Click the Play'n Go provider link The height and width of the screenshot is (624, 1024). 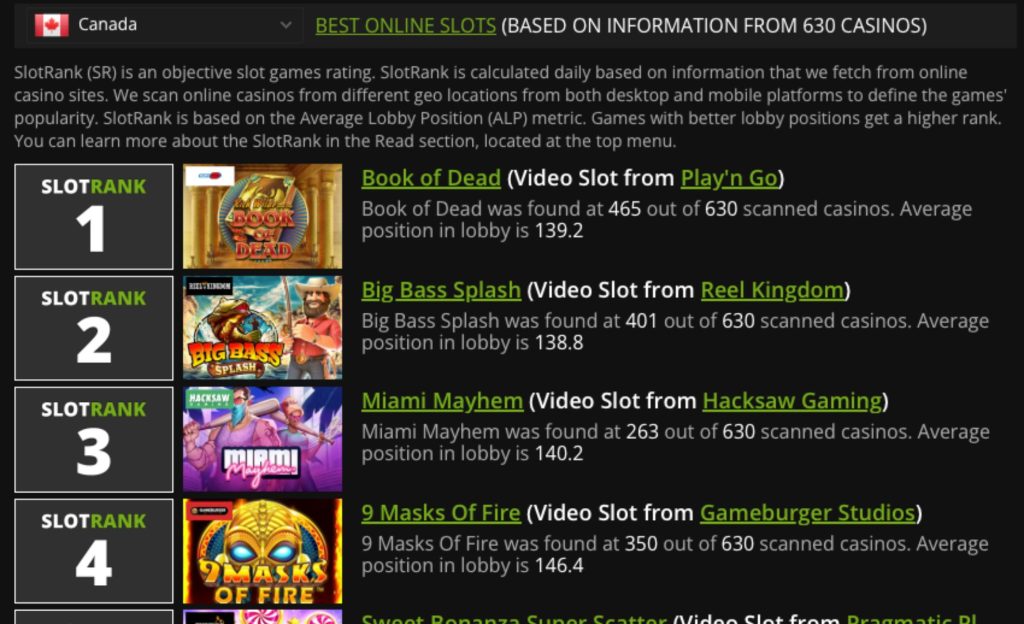[x=729, y=178]
